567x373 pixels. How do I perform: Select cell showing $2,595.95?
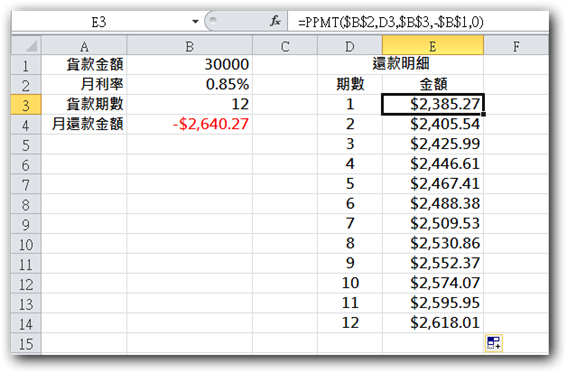click(x=433, y=304)
